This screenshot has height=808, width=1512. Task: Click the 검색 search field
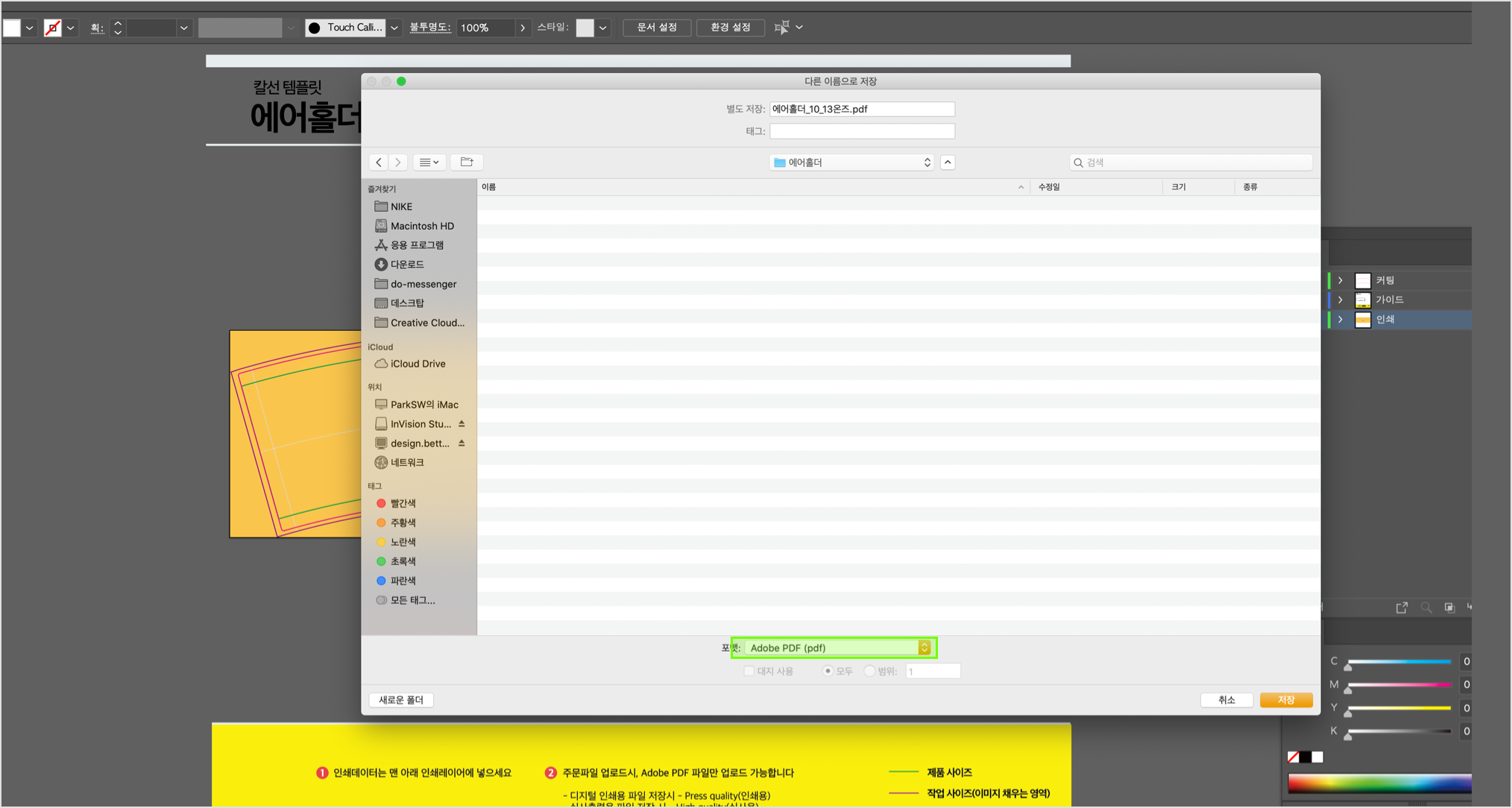(x=1191, y=162)
